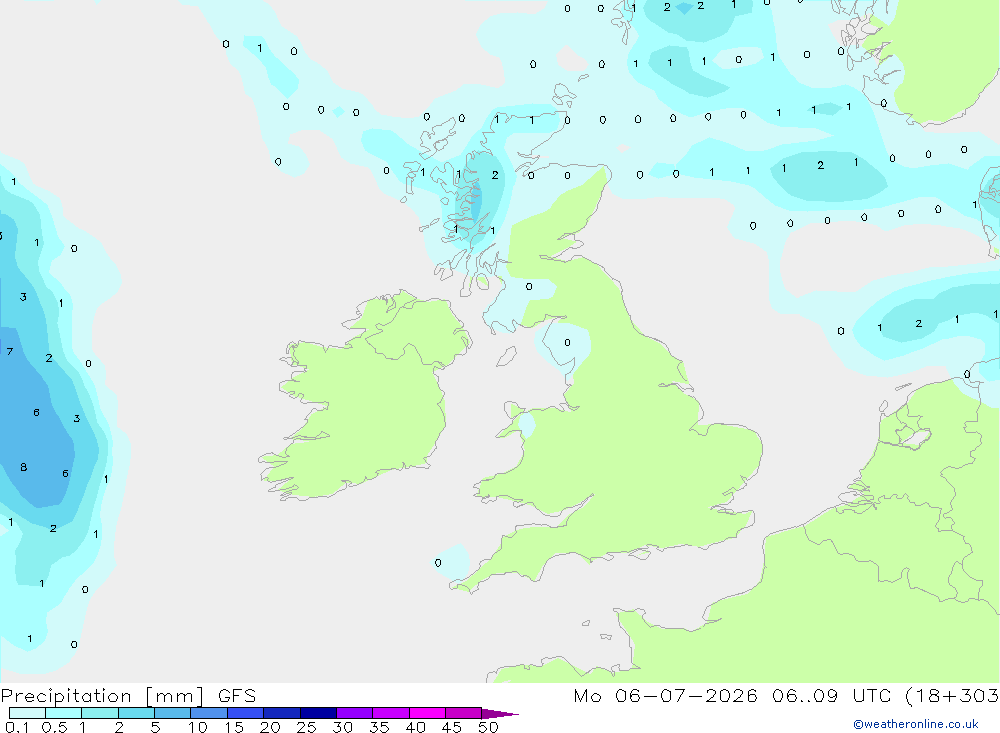Click the '15' legend scale label

234,727
